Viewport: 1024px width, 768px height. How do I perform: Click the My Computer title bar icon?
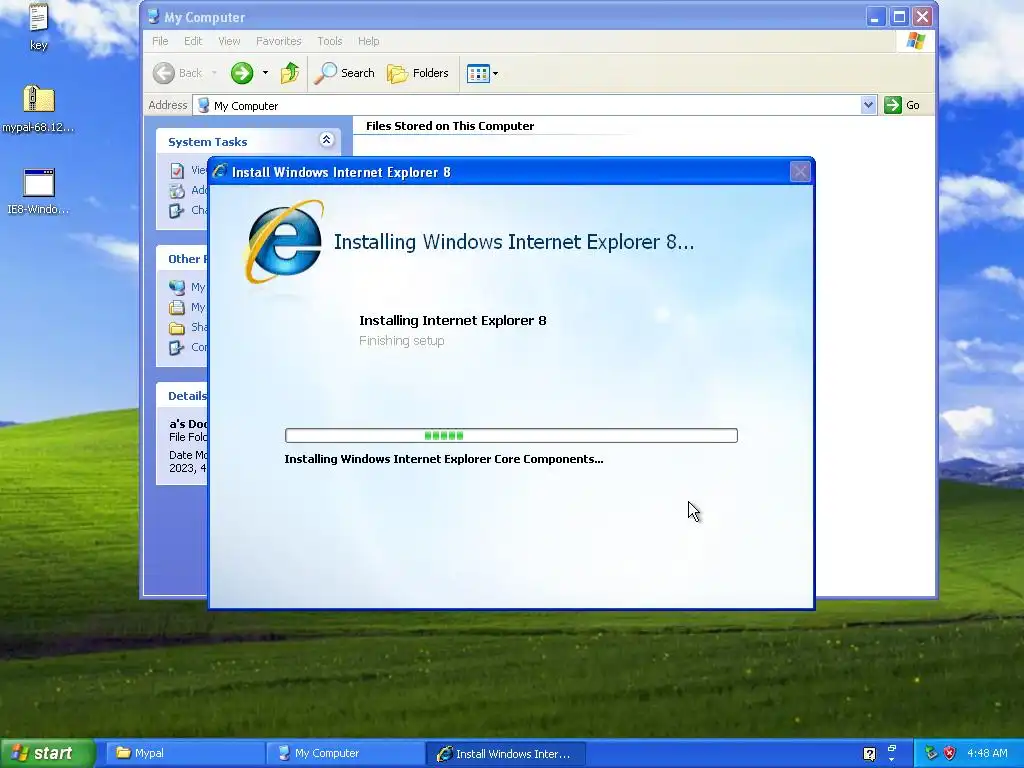[153, 17]
